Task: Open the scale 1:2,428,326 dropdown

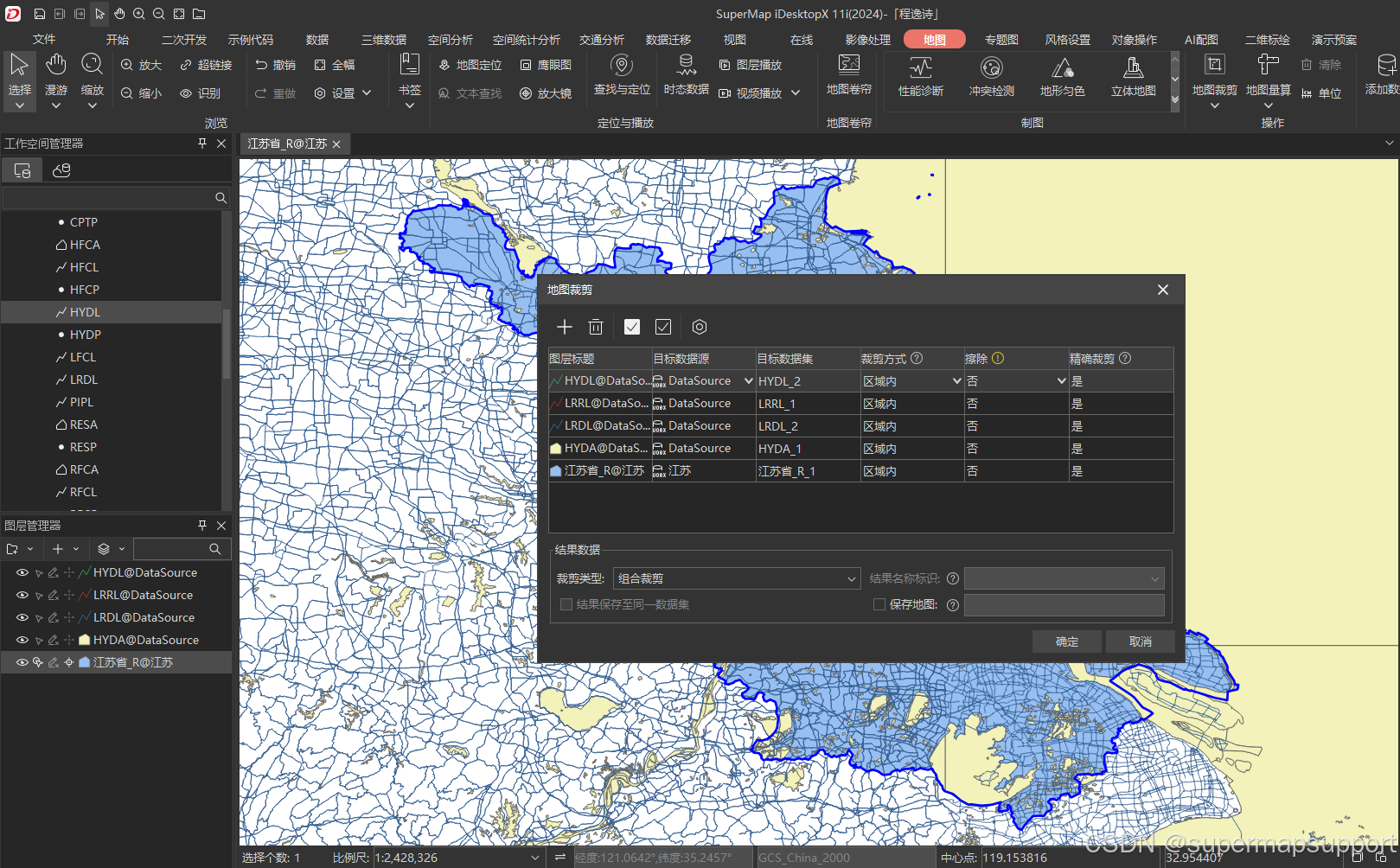Action: point(535,858)
